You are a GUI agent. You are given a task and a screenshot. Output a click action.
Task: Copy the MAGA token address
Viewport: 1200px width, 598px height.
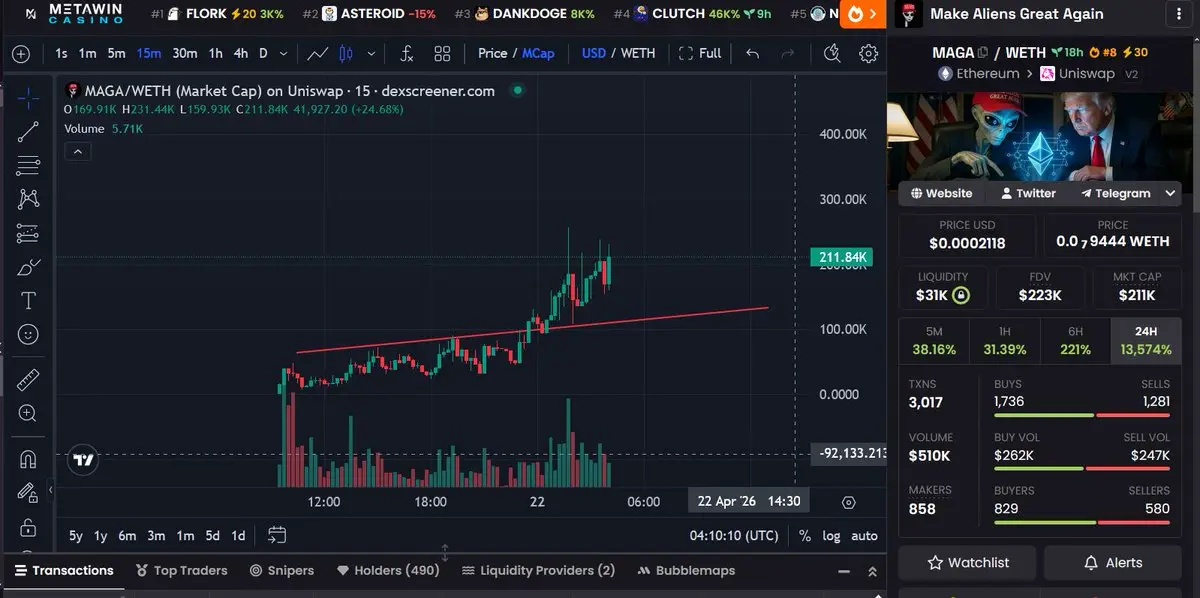pyautogui.click(x=983, y=53)
